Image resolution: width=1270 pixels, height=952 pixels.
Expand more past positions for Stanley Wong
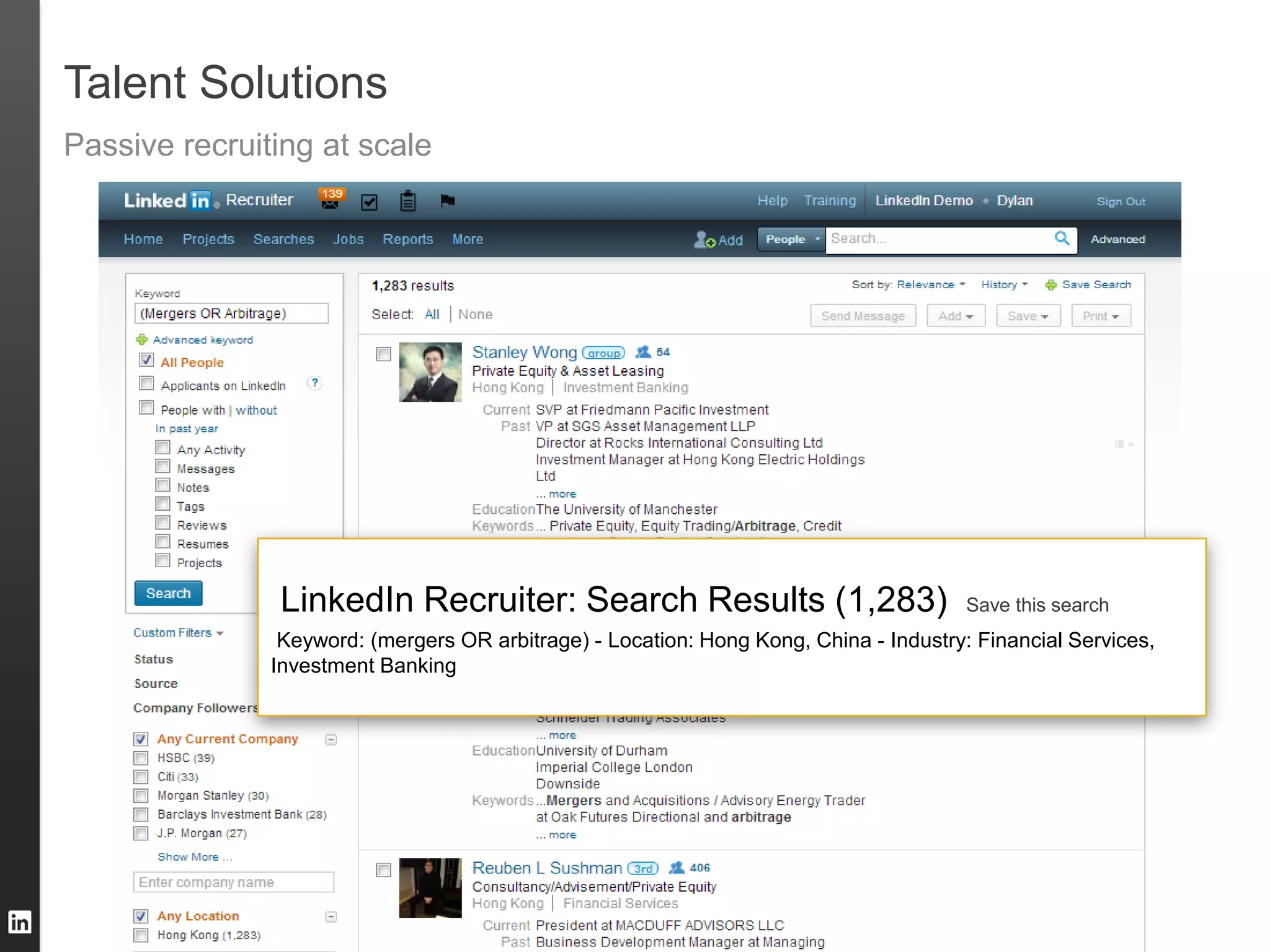pyautogui.click(x=562, y=494)
